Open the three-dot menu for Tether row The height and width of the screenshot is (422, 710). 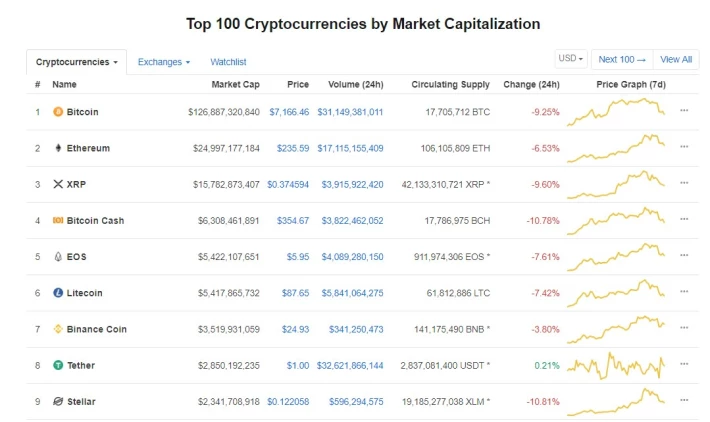(684, 364)
